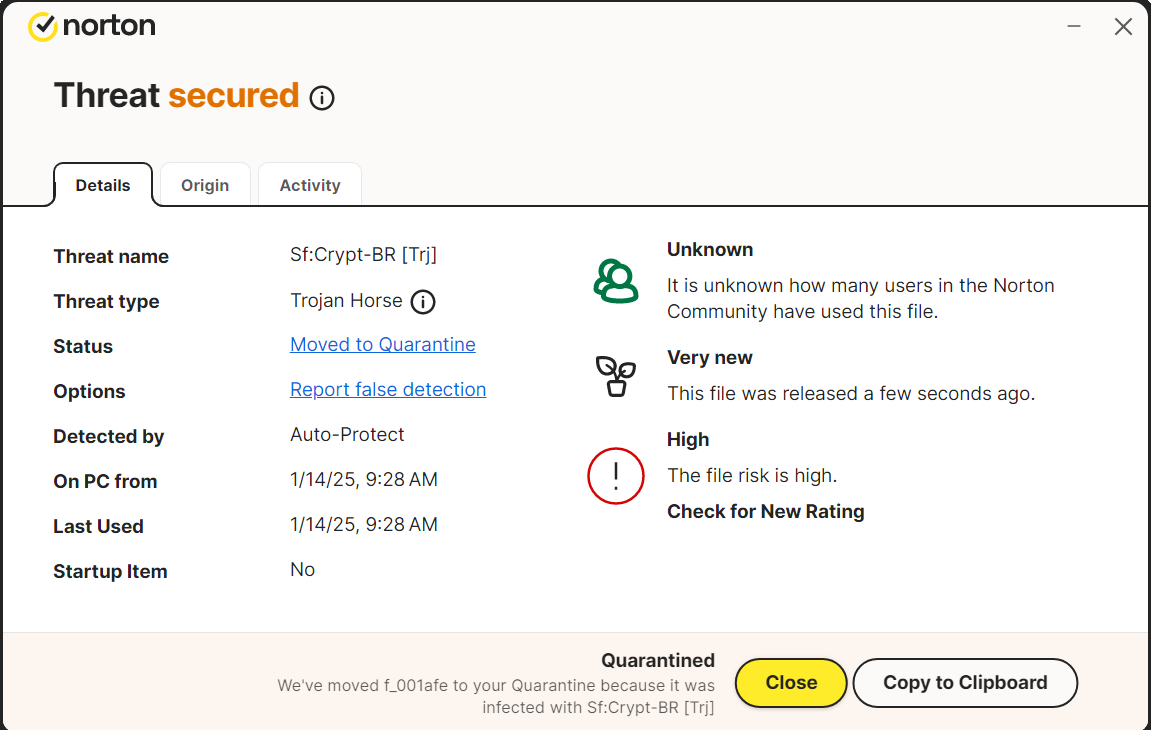
Task: Click info icon beside Trojan Horse
Action: (423, 302)
